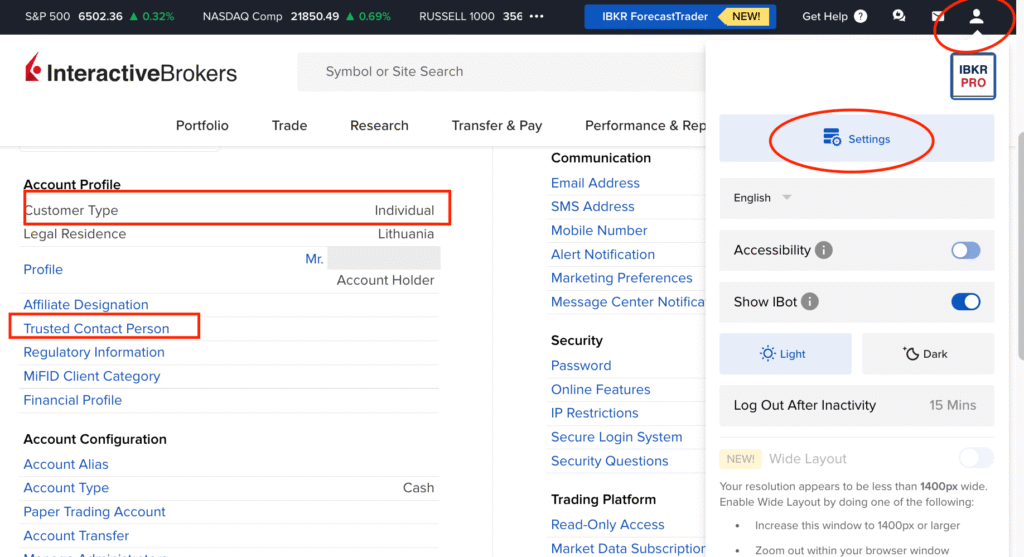Click the Get Help question mark icon
This screenshot has height=557, width=1024.
click(861, 16)
